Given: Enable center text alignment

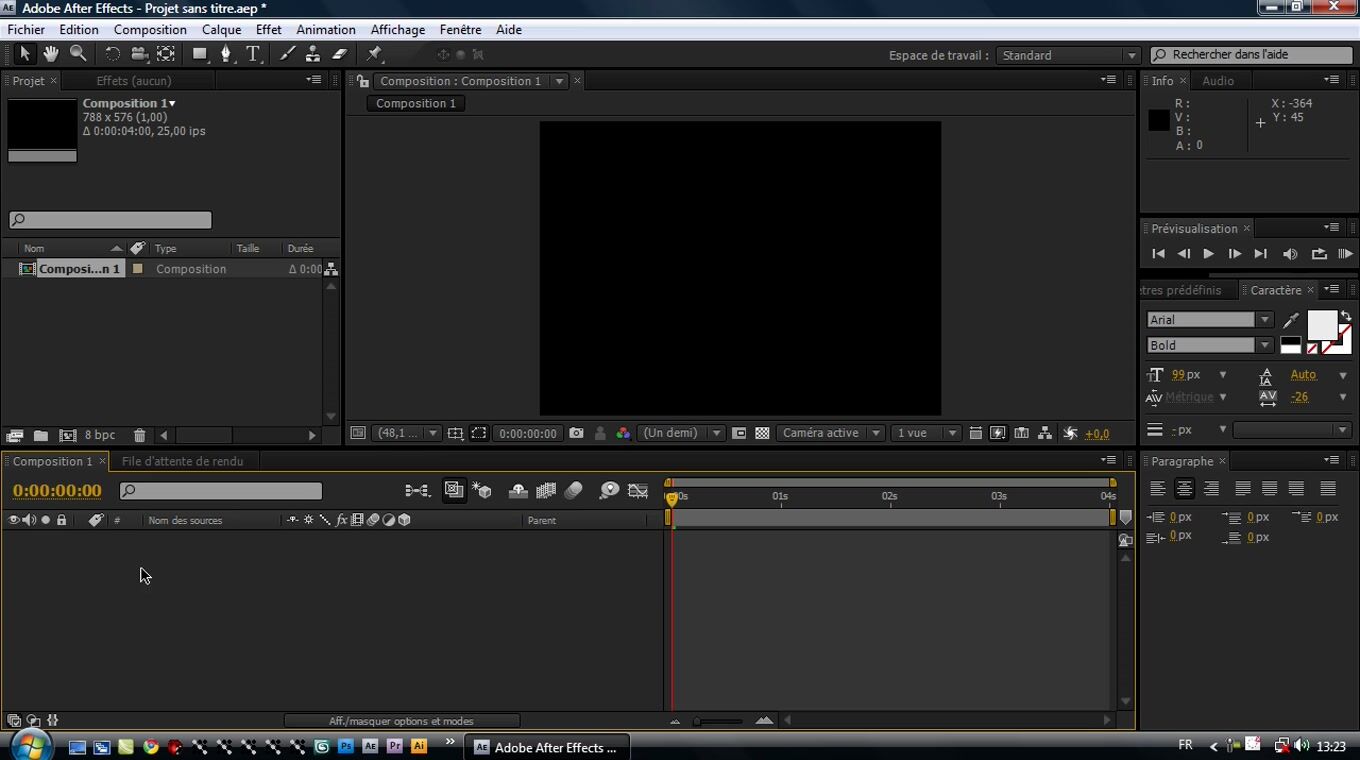Looking at the screenshot, I should click(1184, 489).
